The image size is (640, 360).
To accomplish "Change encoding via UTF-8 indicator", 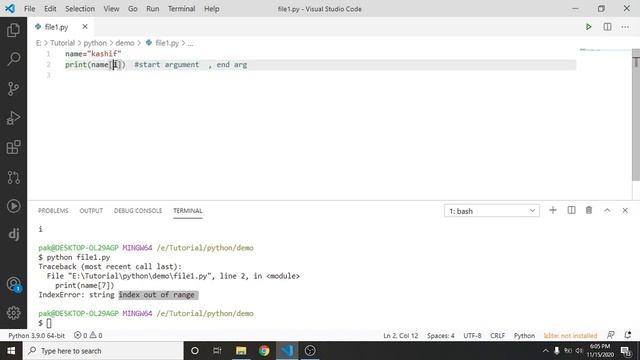I will pos(472,336).
